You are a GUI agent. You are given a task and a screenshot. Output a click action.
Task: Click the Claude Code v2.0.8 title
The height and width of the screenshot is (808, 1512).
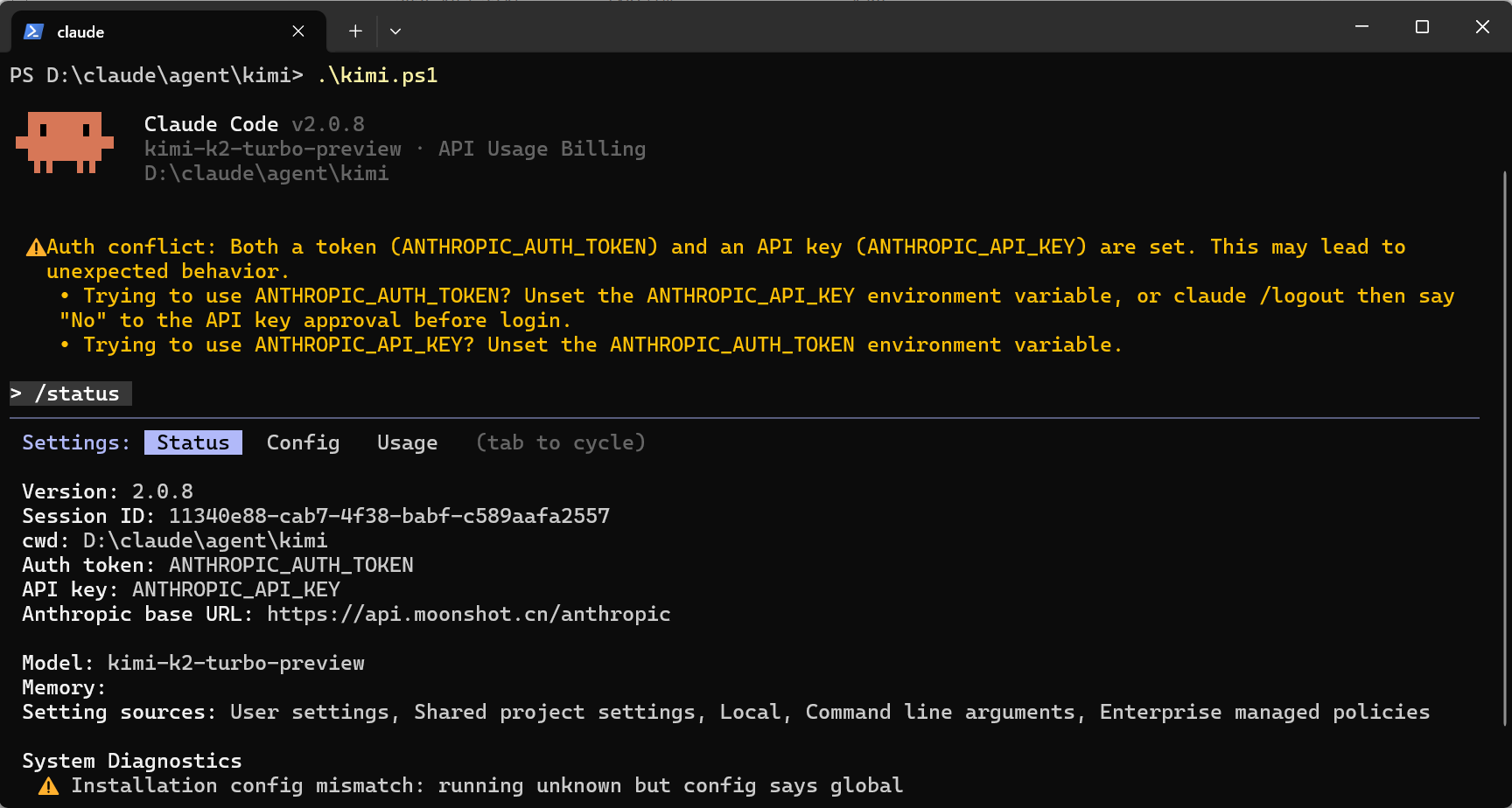(255, 124)
